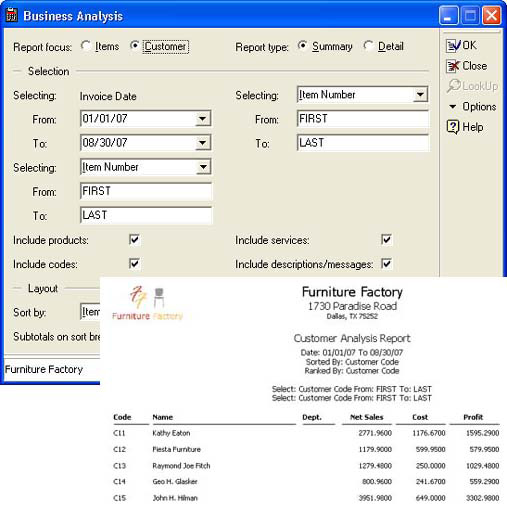507x507 pixels.
Task: Select the Summary report type radio
Action: click(302, 46)
